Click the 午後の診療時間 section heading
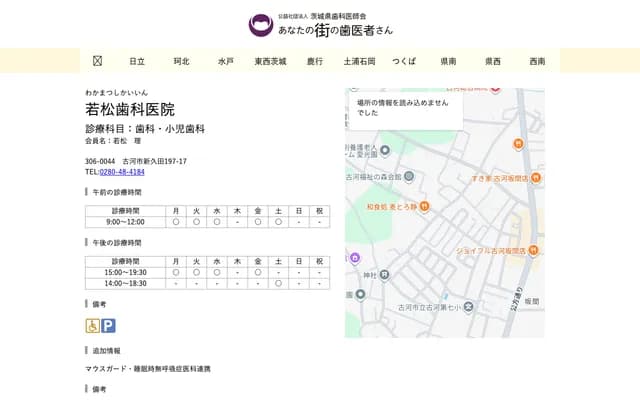640x400 pixels. [117, 243]
